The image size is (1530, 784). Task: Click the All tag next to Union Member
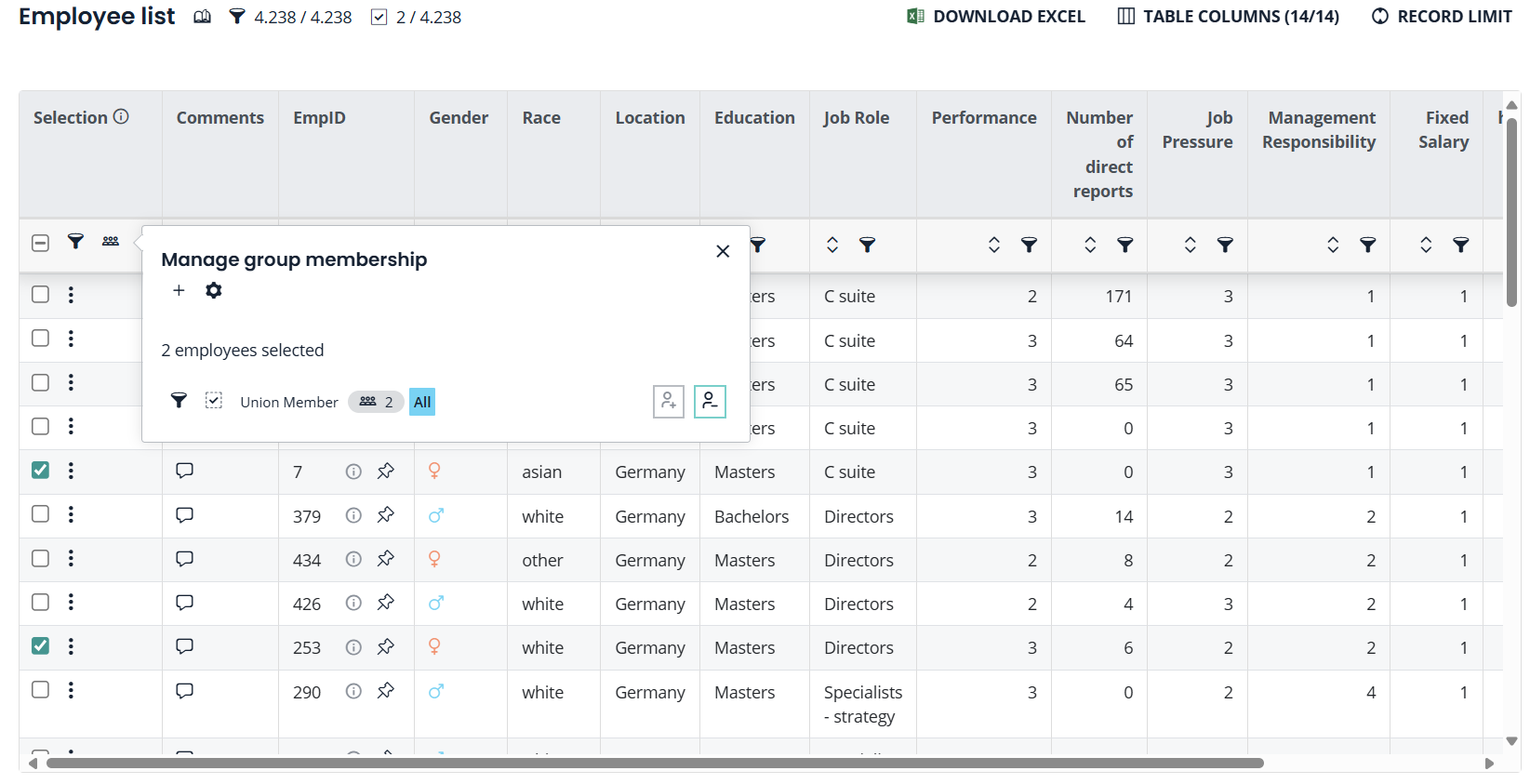tap(422, 402)
